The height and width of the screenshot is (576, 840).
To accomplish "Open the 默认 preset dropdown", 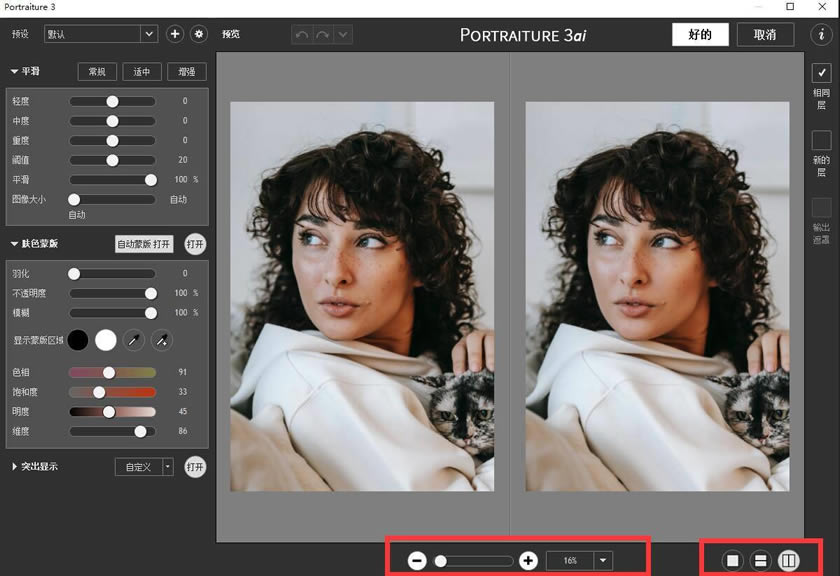I will [148, 33].
